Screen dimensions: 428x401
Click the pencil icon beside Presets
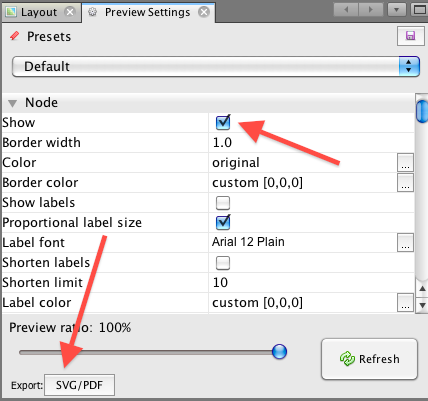click(x=14, y=36)
